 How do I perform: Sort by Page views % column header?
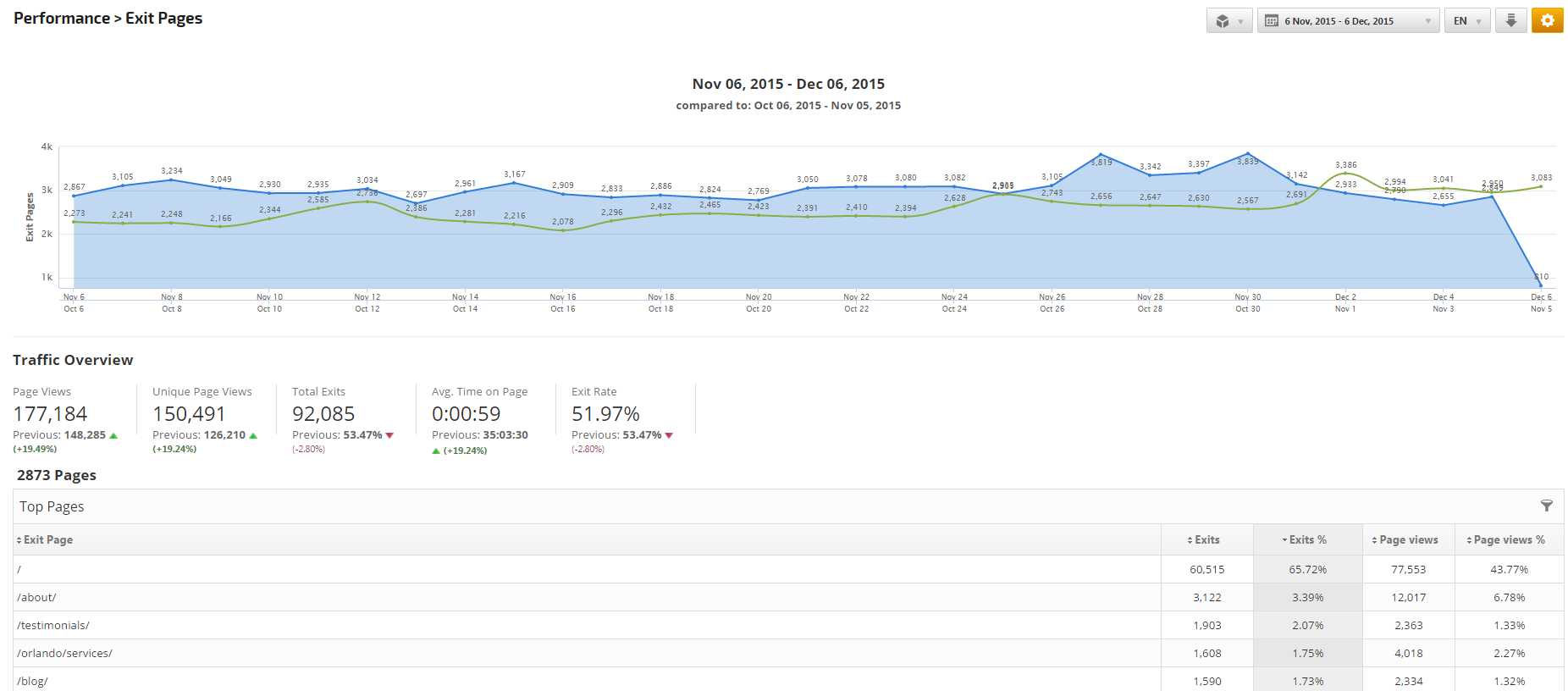pyautogui.click(x=1509, y=540)
